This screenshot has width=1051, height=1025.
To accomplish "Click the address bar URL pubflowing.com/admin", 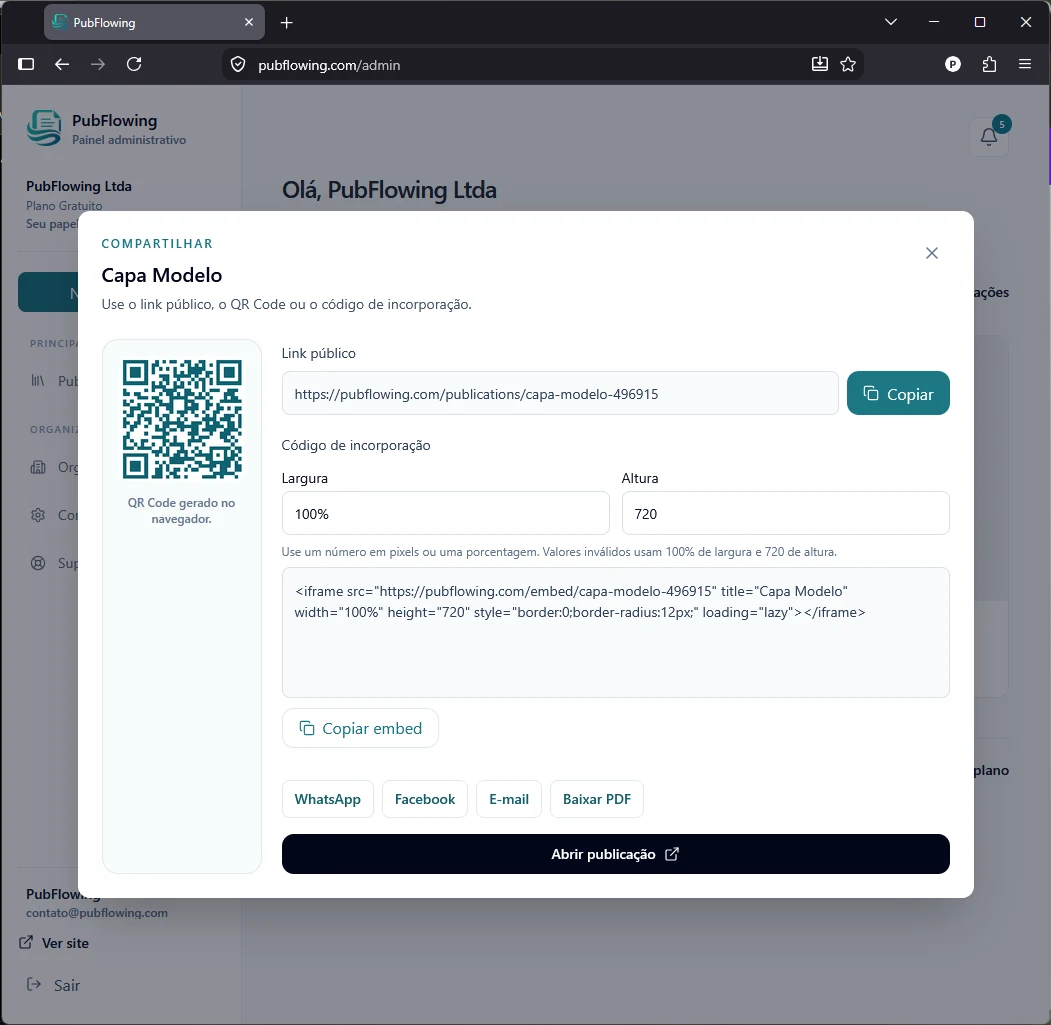I will click(x=329, y=65).
